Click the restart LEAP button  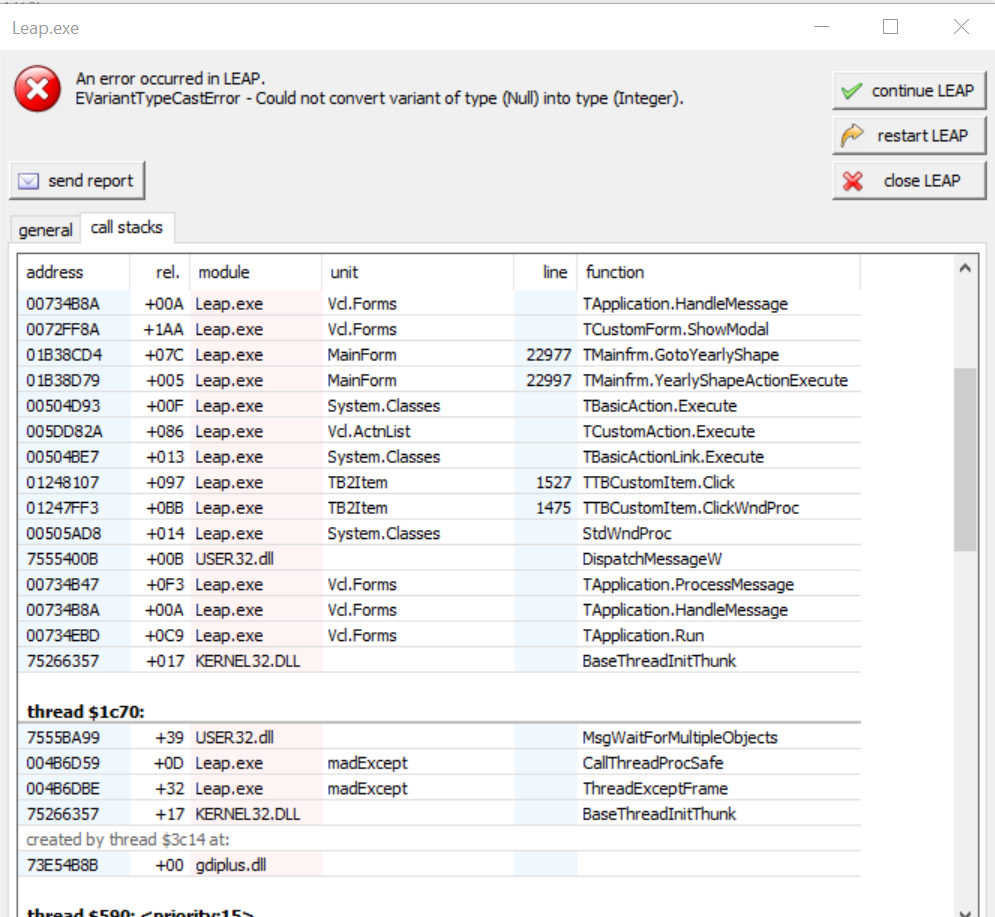click(909, 136)
